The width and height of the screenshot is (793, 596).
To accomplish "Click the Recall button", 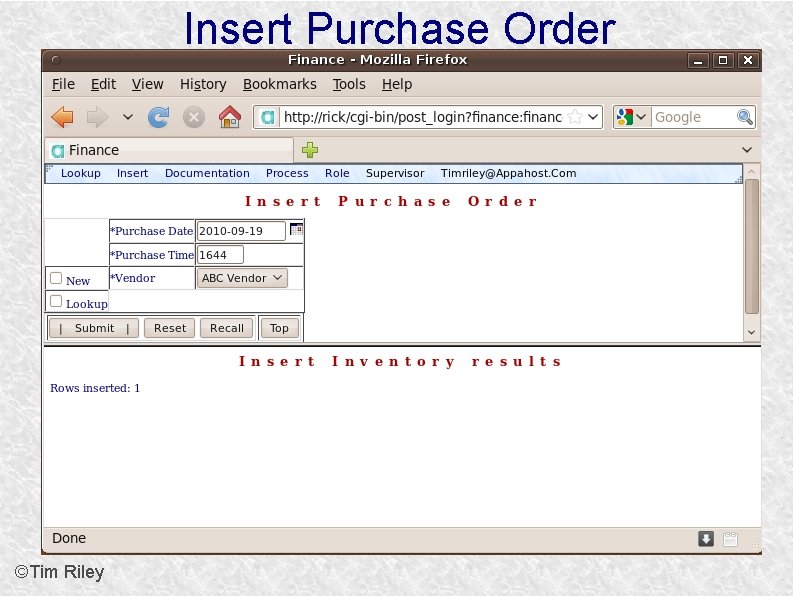I will pyautogui.click(x=227, y=328).
